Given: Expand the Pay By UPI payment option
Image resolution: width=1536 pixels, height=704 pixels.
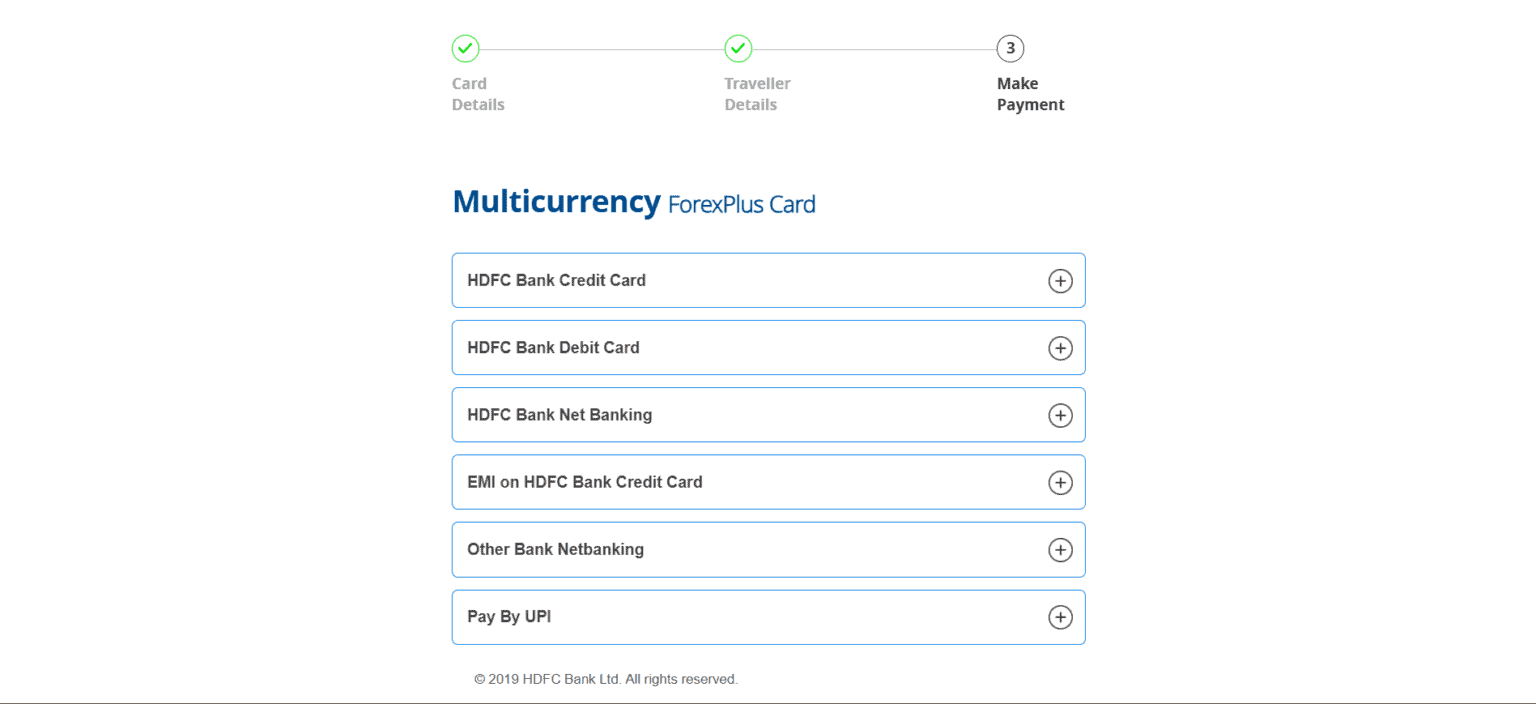Looking at the screenshot, I should (768, 617).
